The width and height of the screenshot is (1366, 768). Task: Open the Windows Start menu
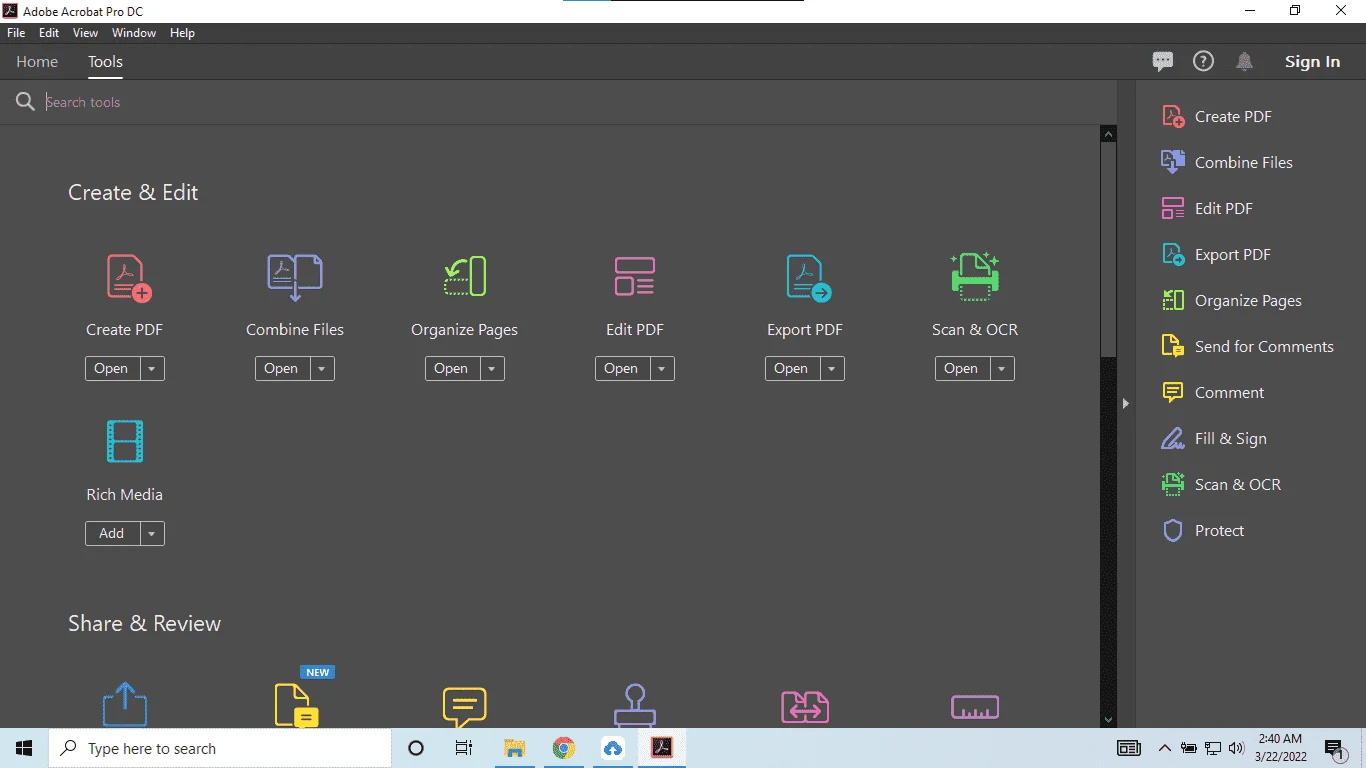(24, 748)
